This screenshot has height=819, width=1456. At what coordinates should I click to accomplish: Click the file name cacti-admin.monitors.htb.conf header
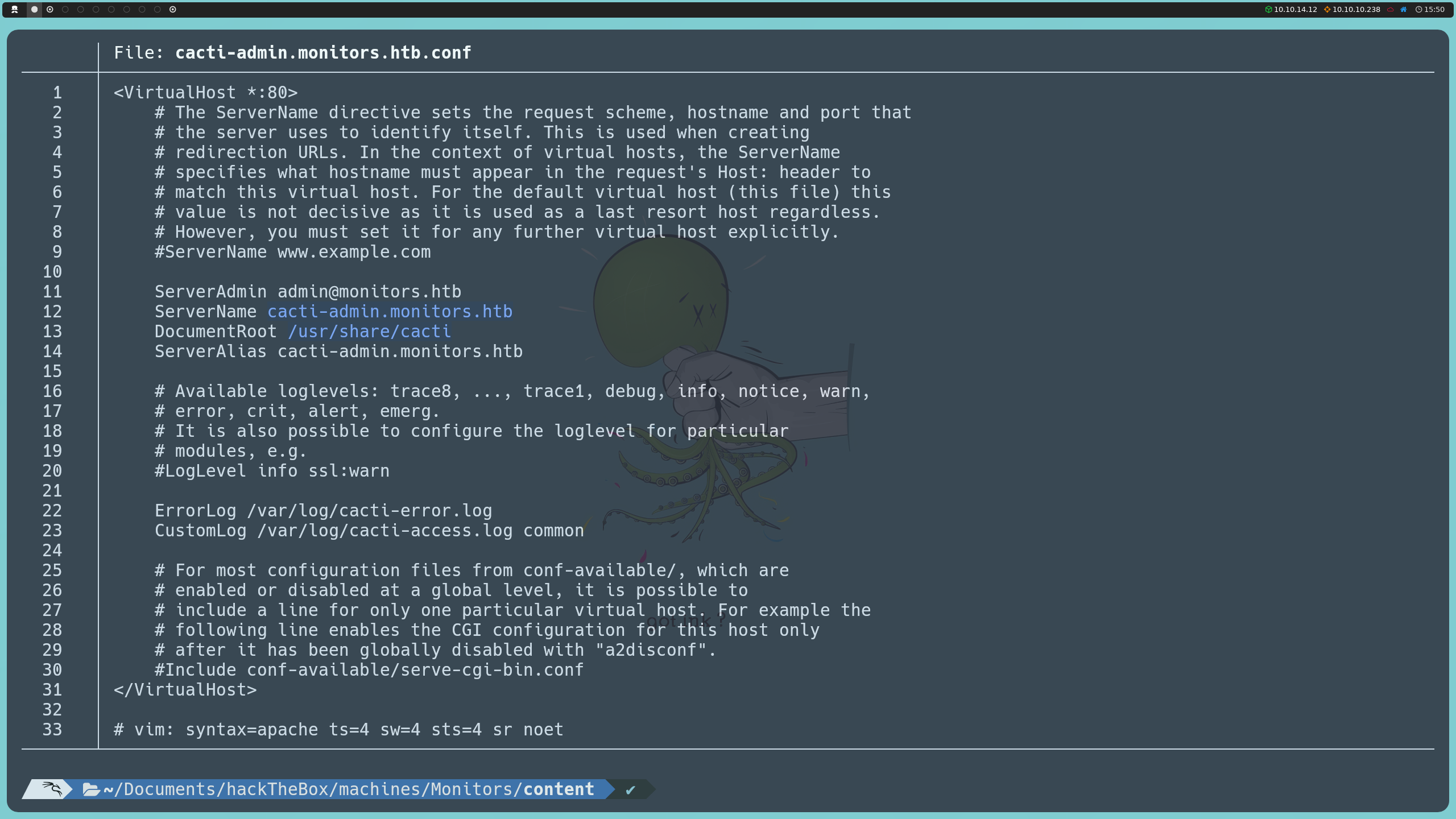[323, 53]
